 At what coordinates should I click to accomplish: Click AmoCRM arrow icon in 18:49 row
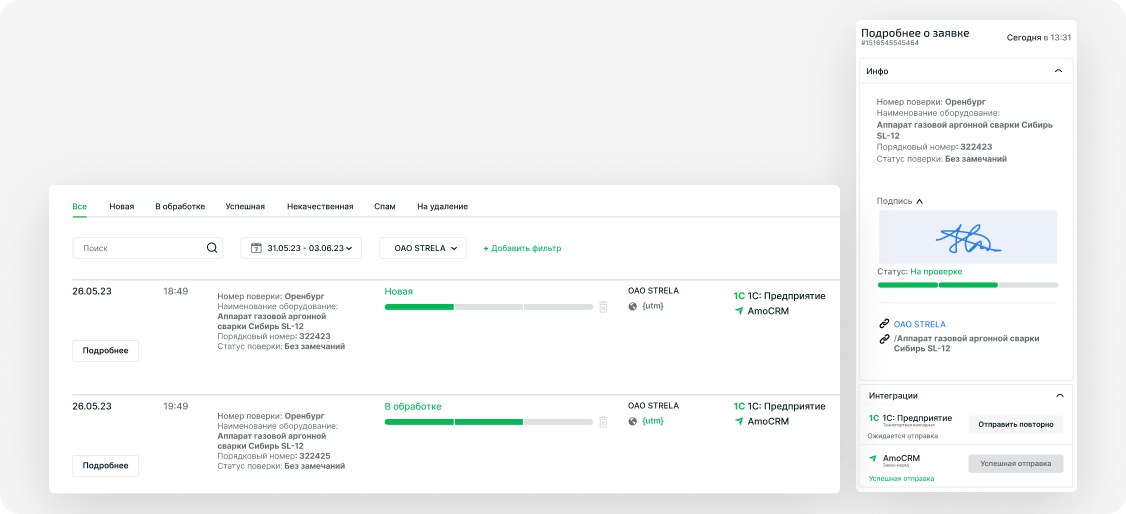point(738,311)
